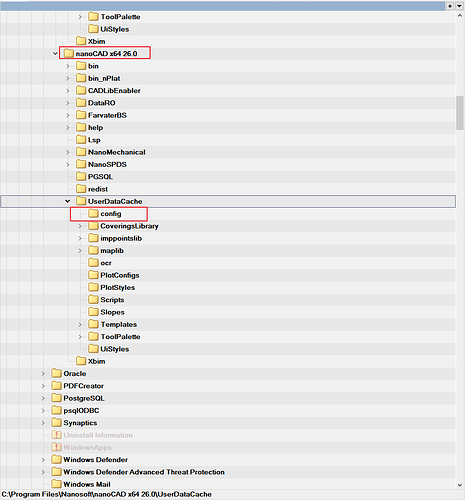Select the PGSQL folder
Viewport: 465px width, 500px height.
point(100,177)
